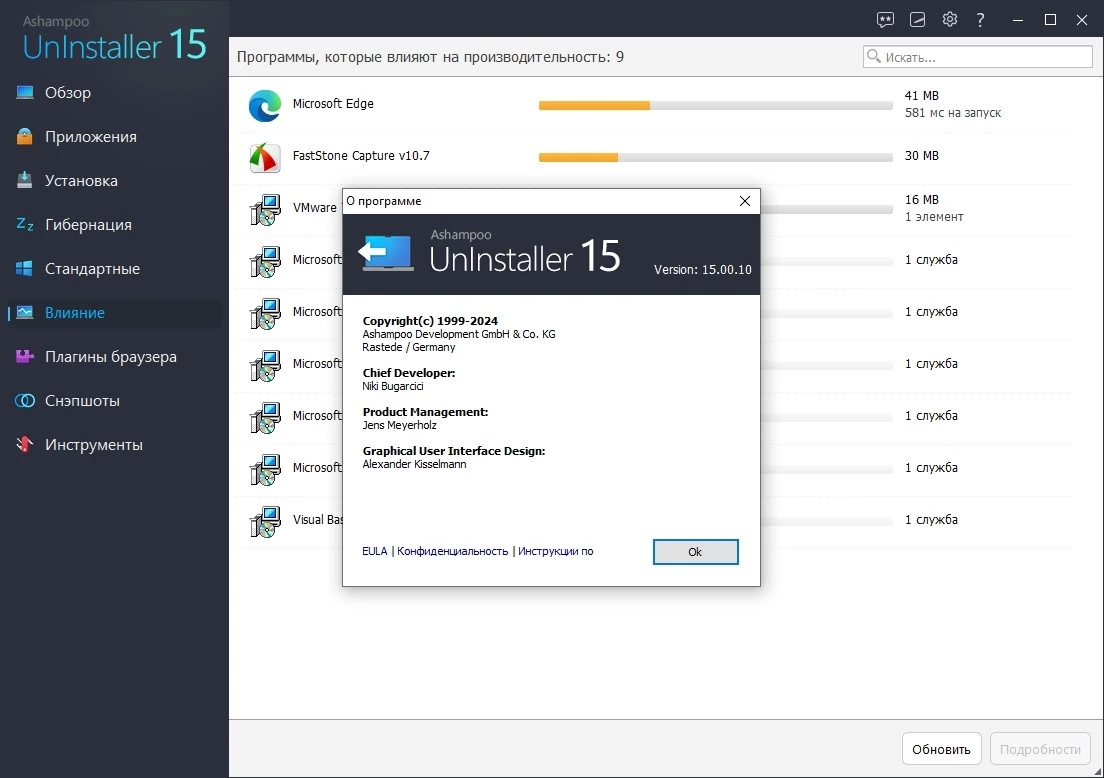Switch to Установка section
Screen dimensions: 1104x778
pyautogui.click(x=81, y=181)
